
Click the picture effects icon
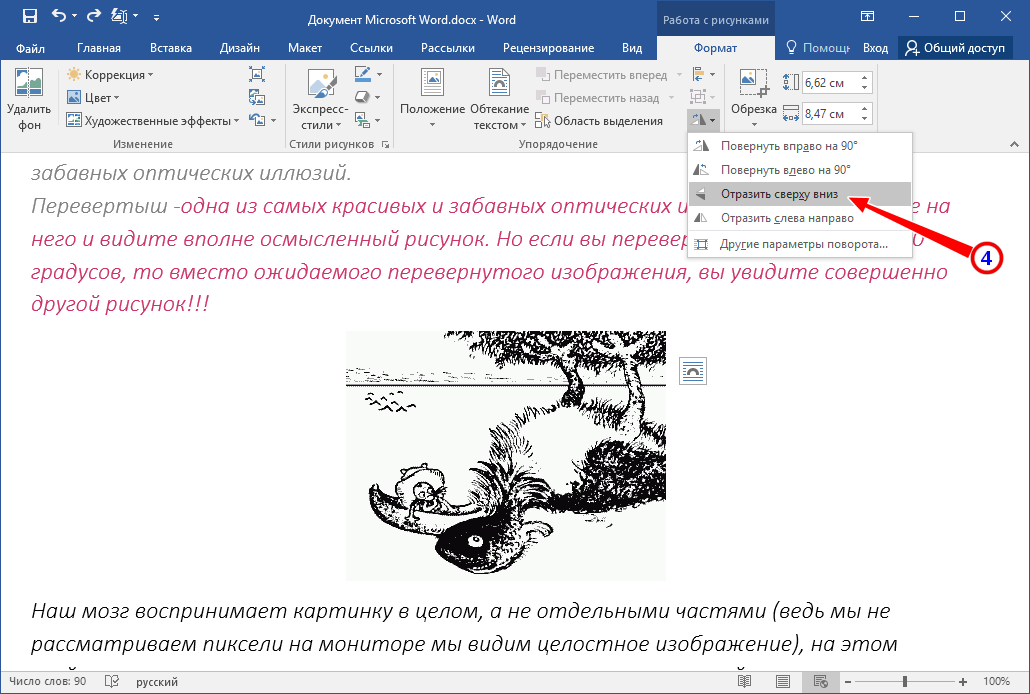[x=363, y=97]
